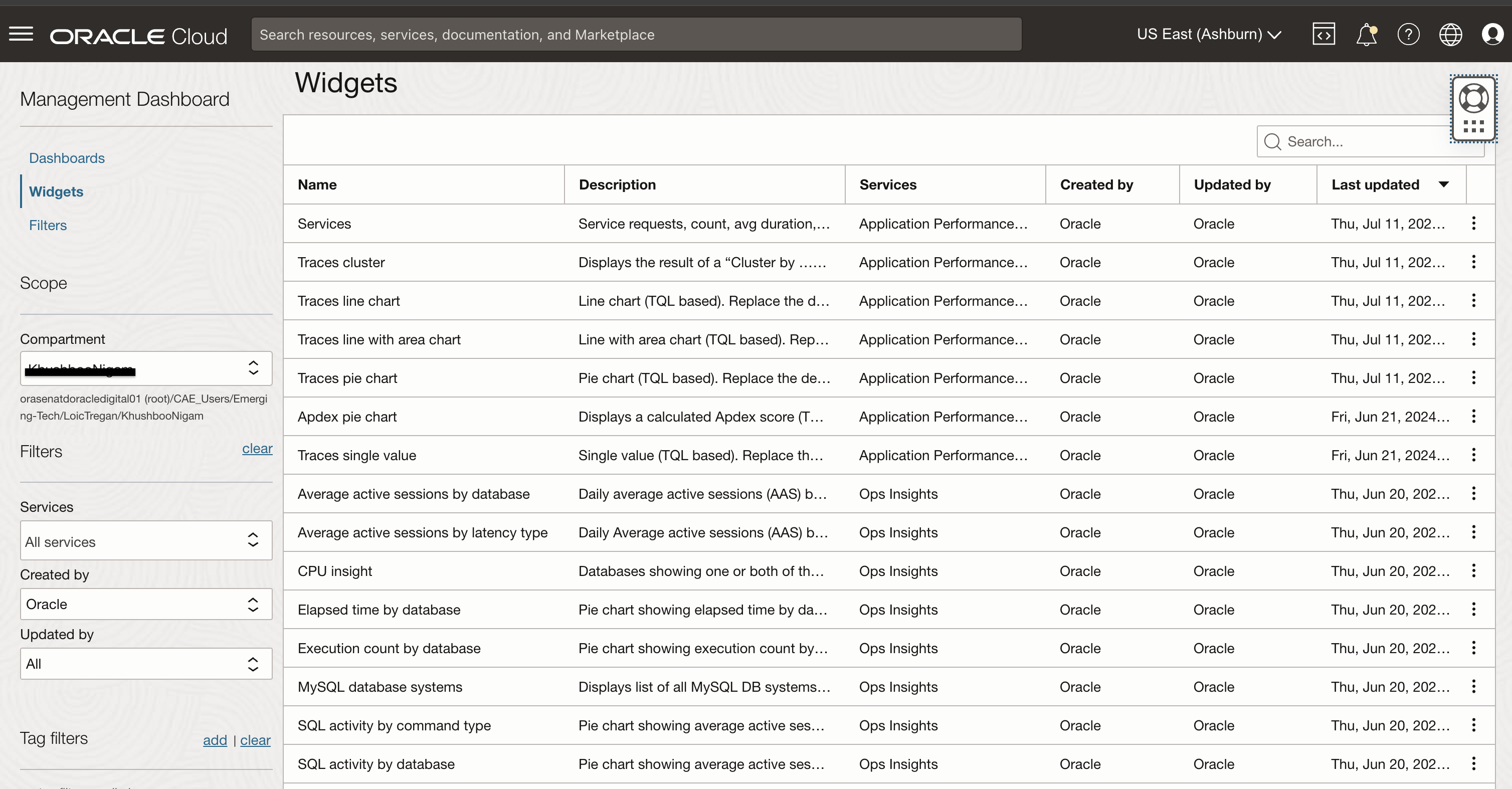The height and width of the screenshot is (789, 1512).
Task: Open actions menu for MySQL database systems row
Action: (x=1473, y=686)
